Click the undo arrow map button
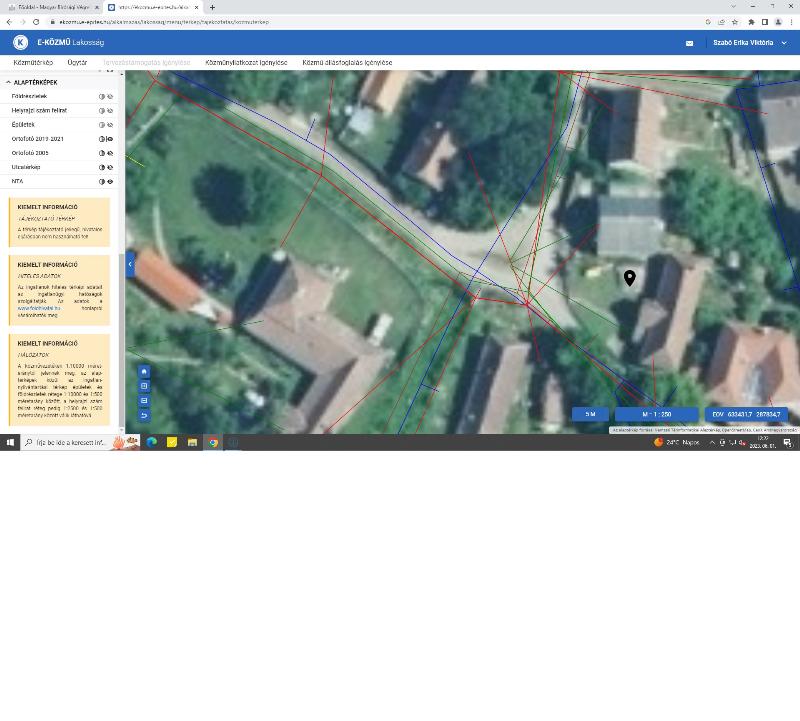 click(144, 415)
